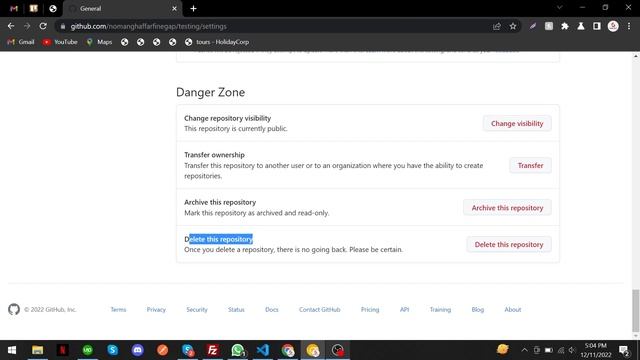The image size is (640, 360).
Task: Open the Status footer link
Action: pyautogui.click(x=236, y=309)
